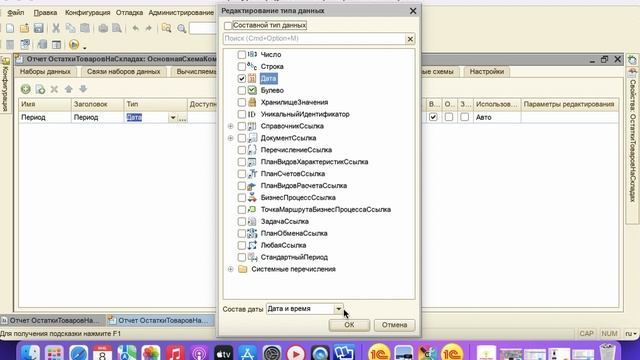This screenshot has width=640, height=360.
Task: Open the Правка menu
Action: click(x=45, y=13)
